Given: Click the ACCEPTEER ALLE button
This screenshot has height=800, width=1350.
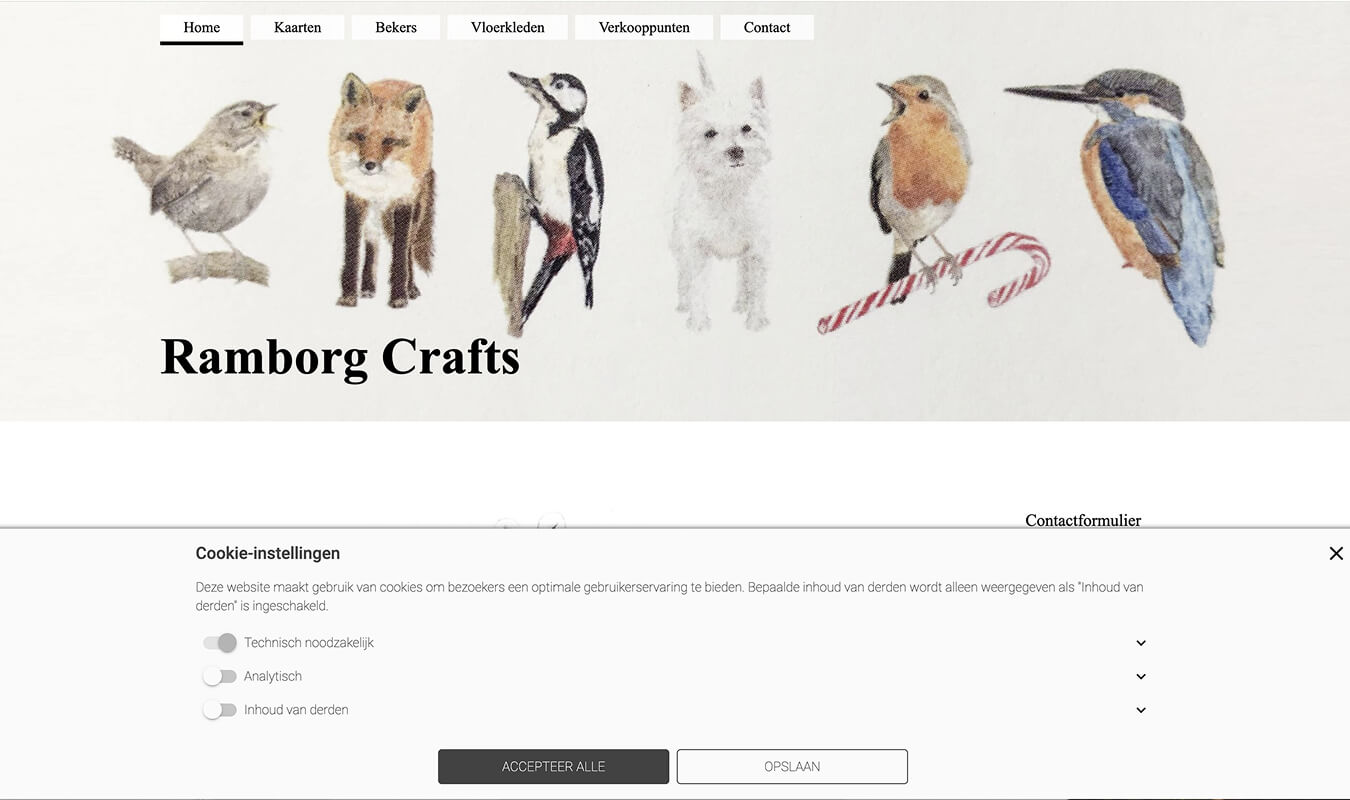Looking at the screenshot, I should 553,767.
